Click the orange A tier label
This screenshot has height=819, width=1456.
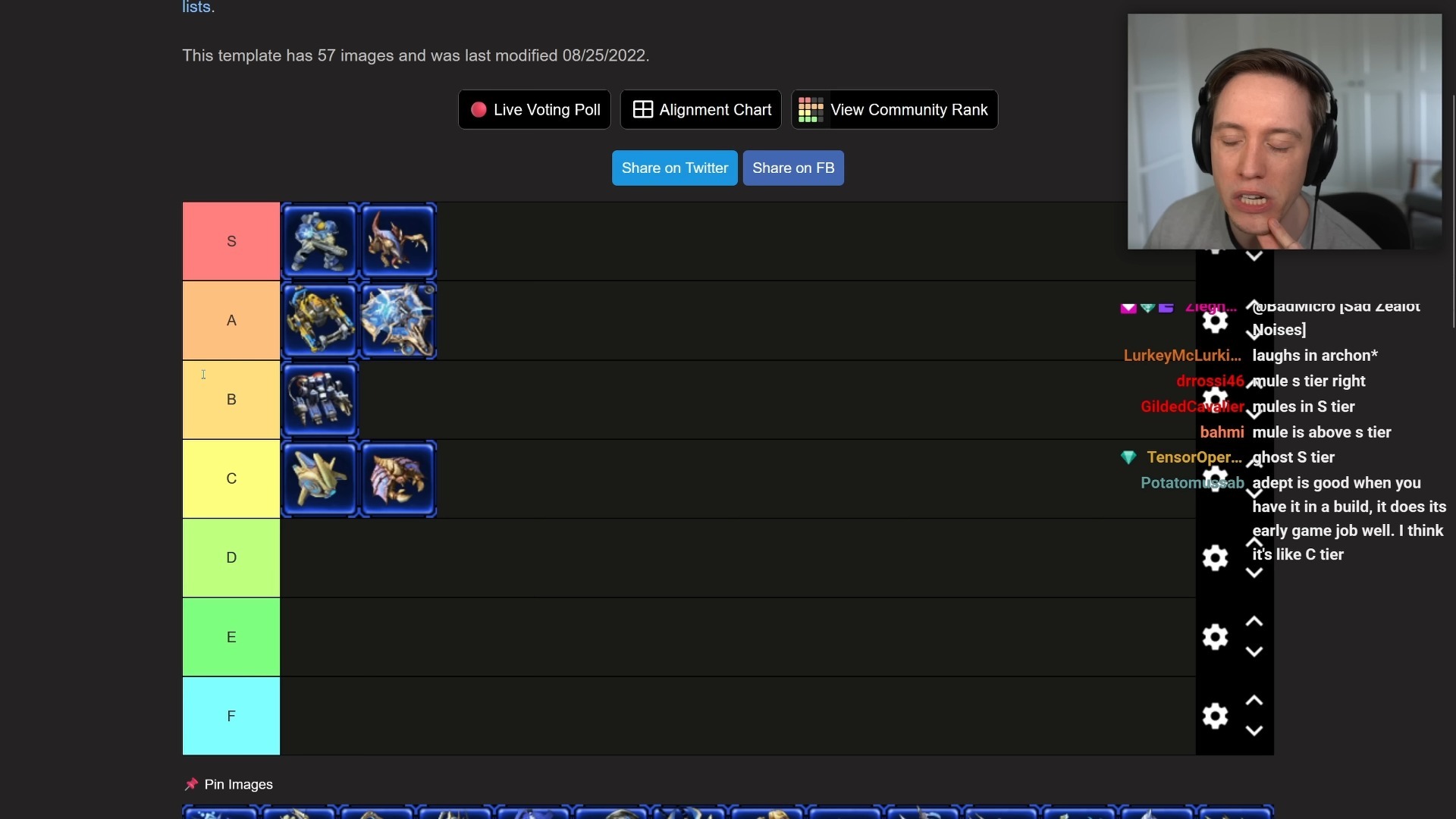(231, 320)
